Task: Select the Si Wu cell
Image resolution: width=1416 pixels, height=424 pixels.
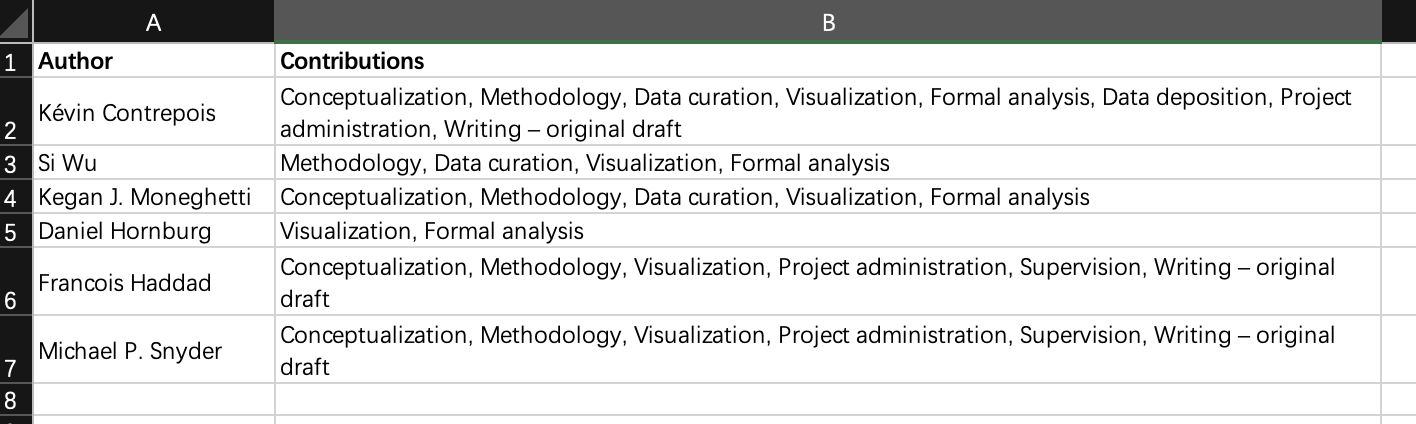Action: tap(153, 163)
